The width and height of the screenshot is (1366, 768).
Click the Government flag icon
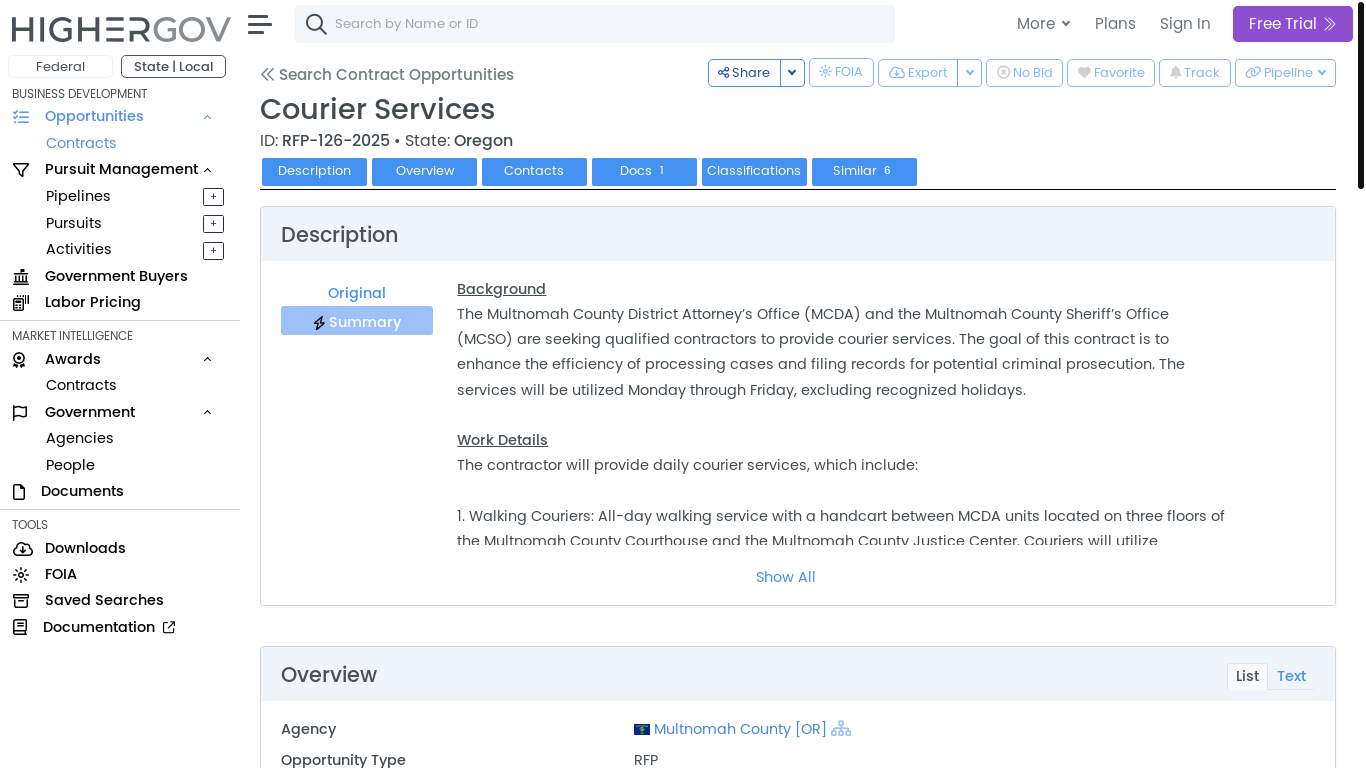tap(20, 413)
